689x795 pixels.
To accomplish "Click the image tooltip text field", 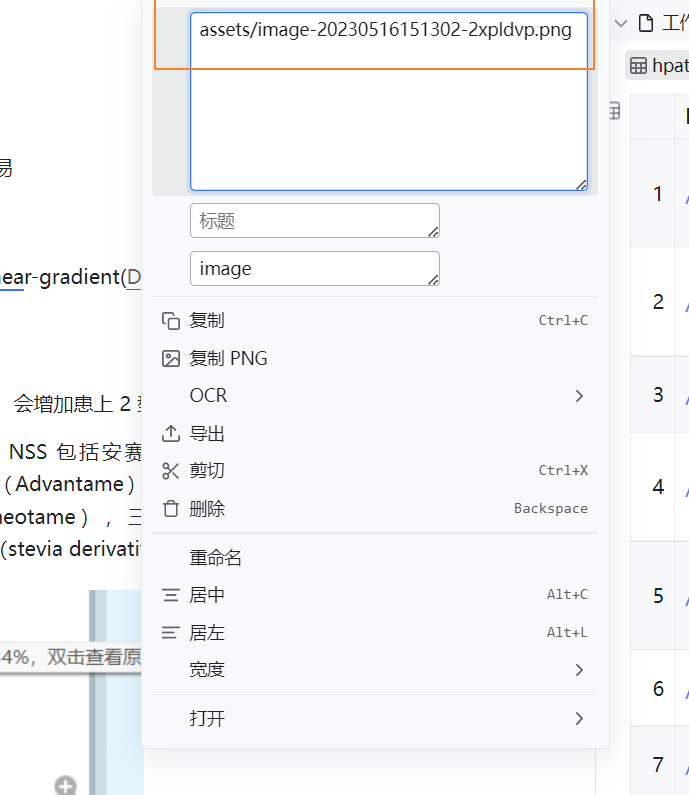I will (x=315, y=268).
